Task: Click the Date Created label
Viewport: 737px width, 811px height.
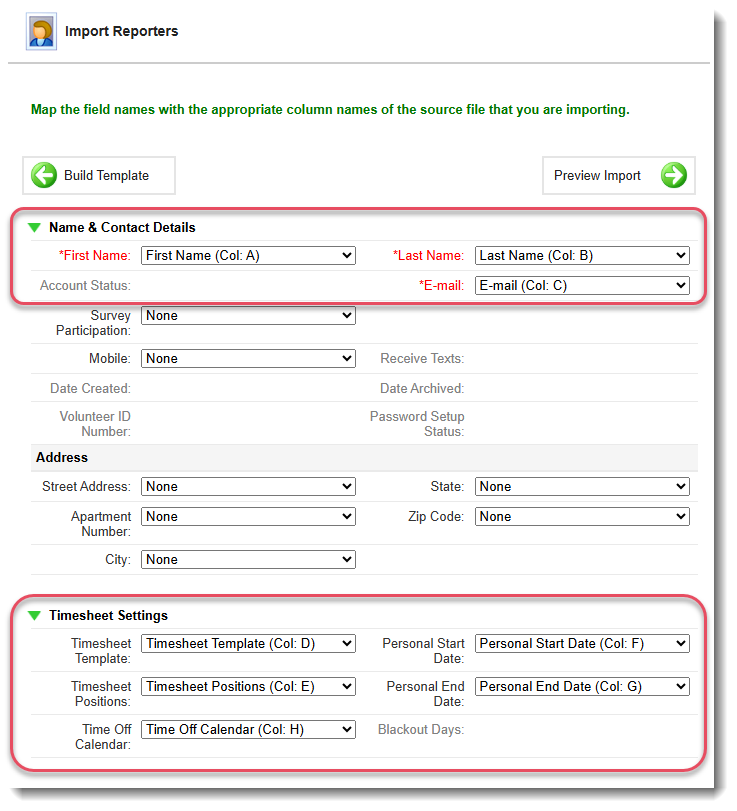Action: (91, 388)
